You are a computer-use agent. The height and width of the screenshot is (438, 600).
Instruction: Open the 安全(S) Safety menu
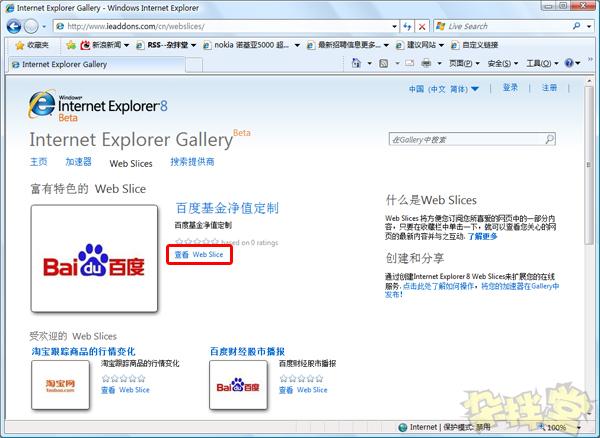503,64
